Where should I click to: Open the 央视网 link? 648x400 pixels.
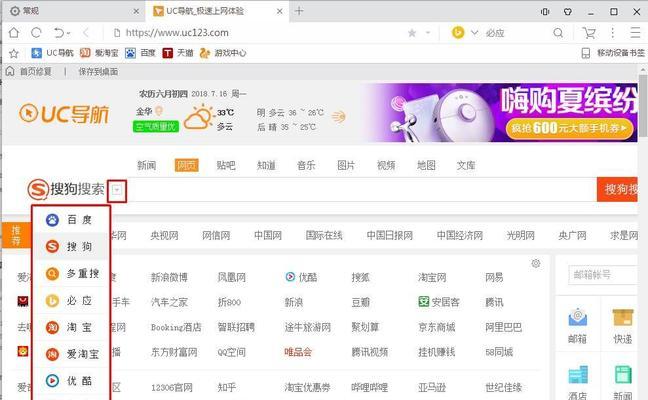164,236
